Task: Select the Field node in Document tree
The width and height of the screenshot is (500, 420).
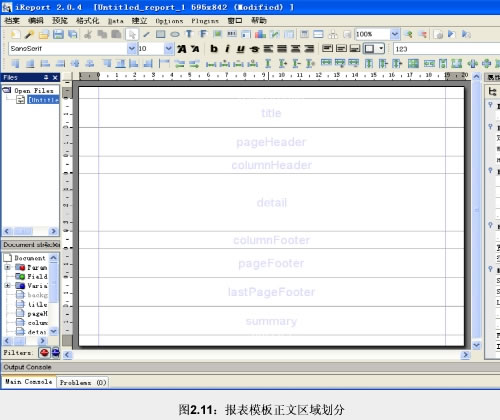Action: 37,276
